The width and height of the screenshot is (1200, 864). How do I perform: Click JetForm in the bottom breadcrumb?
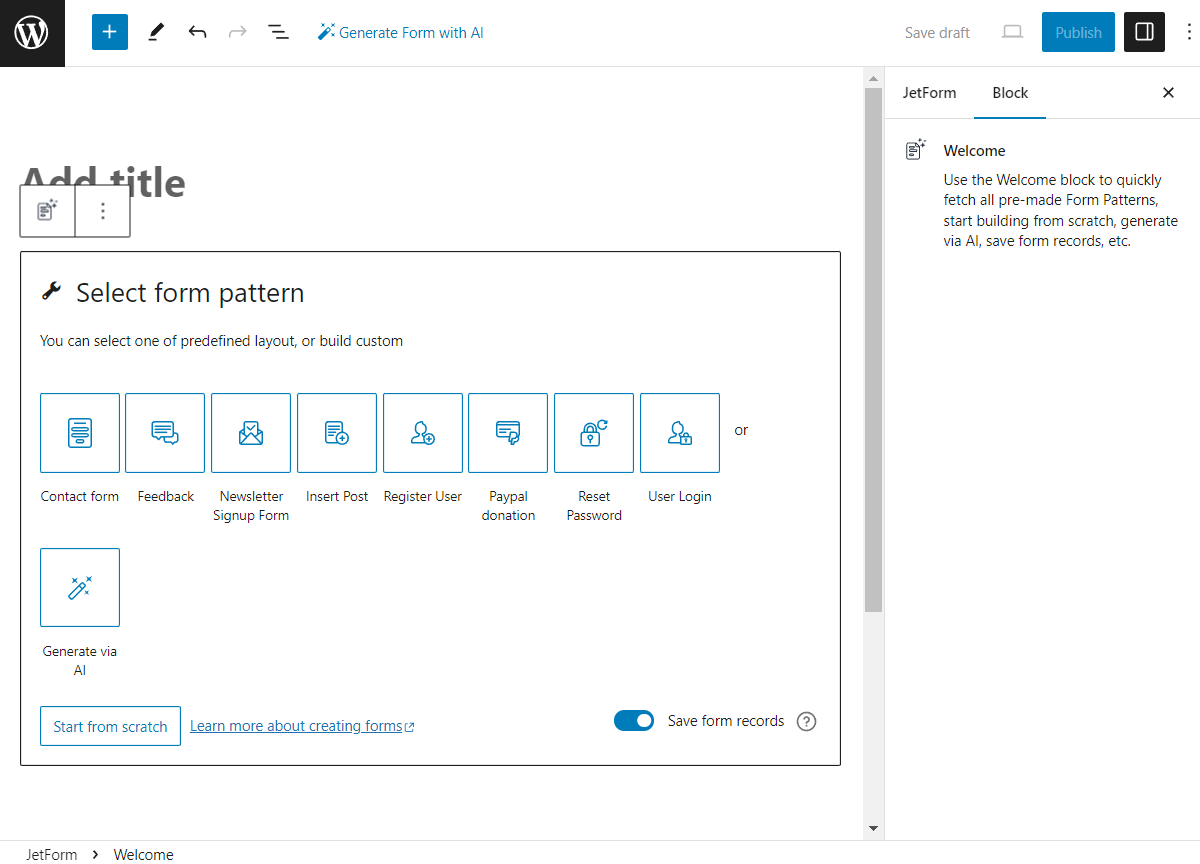click(x=51, y=854)
